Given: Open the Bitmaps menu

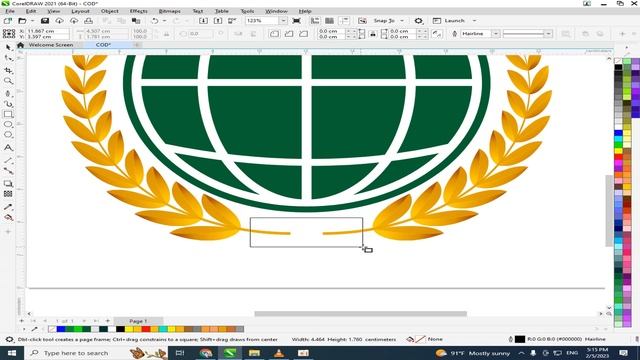Looking at the screenshot, I should pyautogui.click(x=169, y=11).
